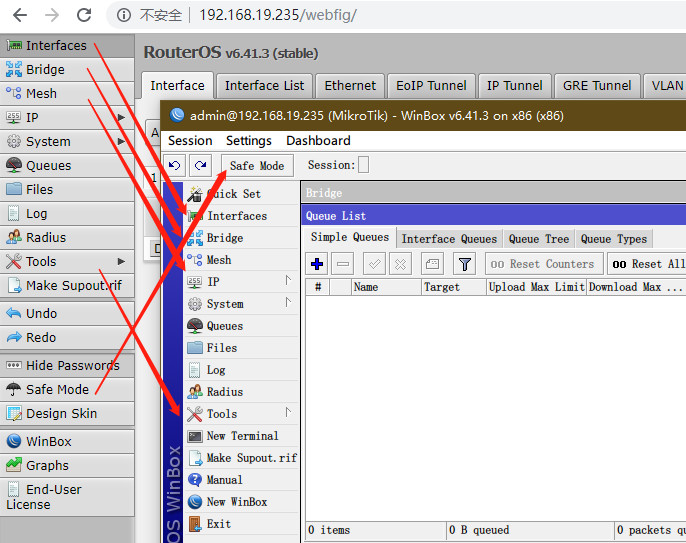Toggle Hide Passwords in webfig sidebar
The height and width of the screenshot is (543, 686).
click(67, 366)
